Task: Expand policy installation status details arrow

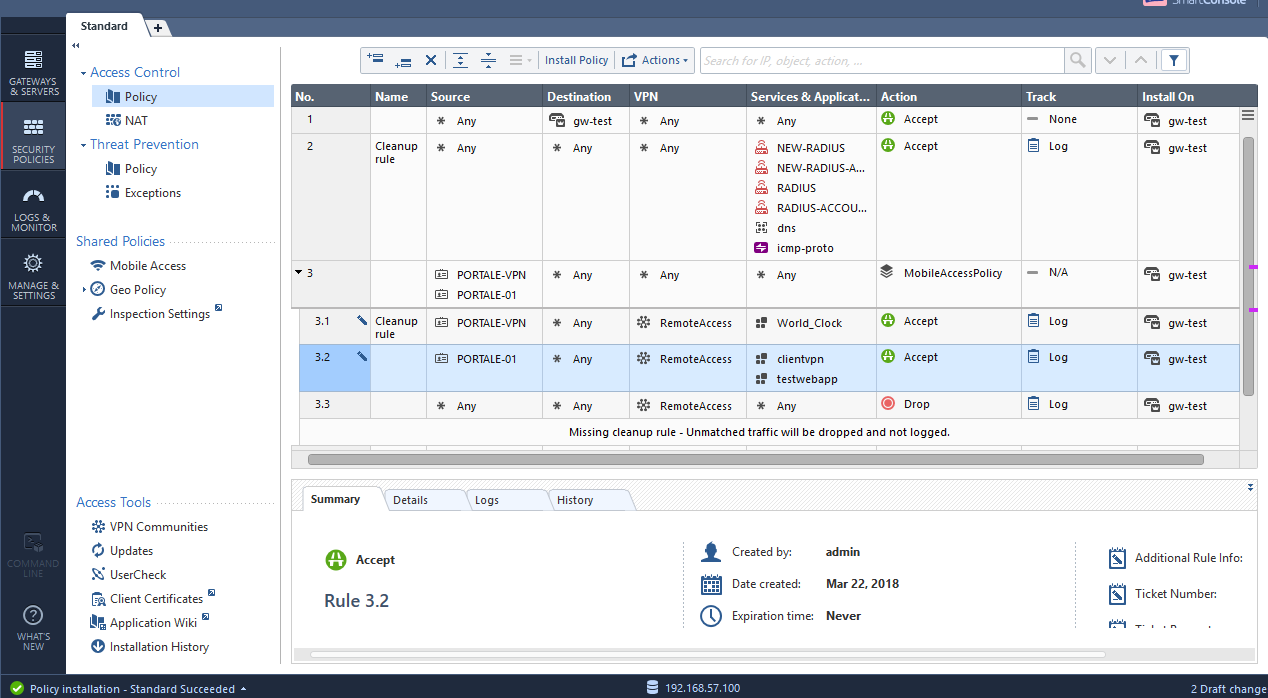Action: [244, 688]
